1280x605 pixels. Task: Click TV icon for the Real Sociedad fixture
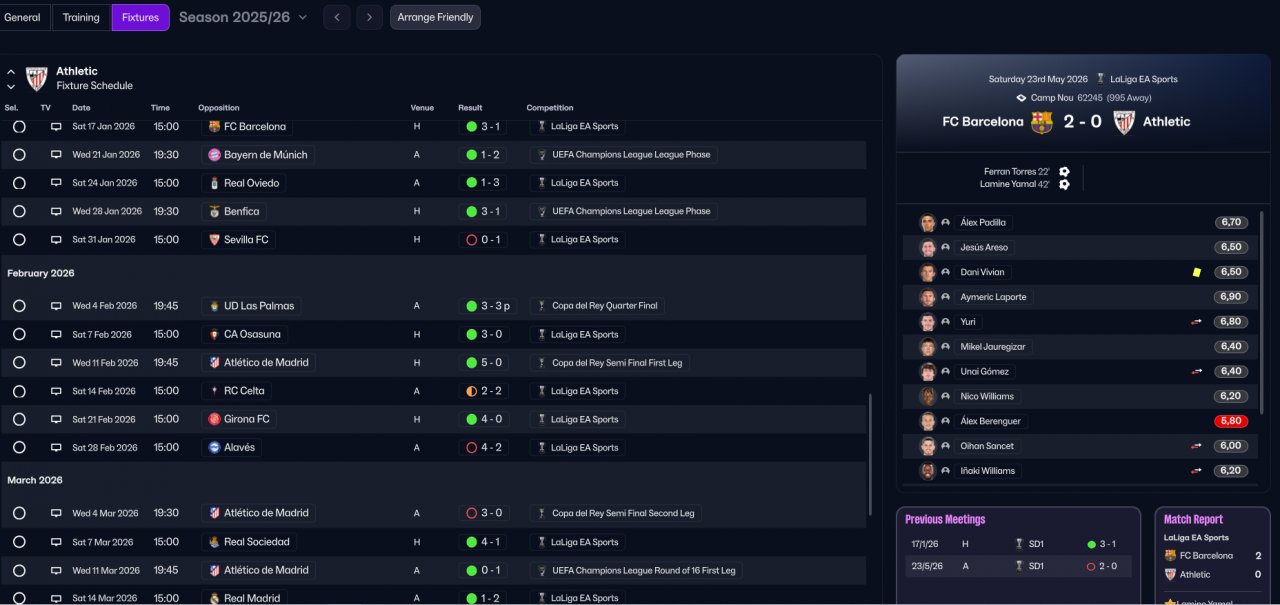pos(56,542)
